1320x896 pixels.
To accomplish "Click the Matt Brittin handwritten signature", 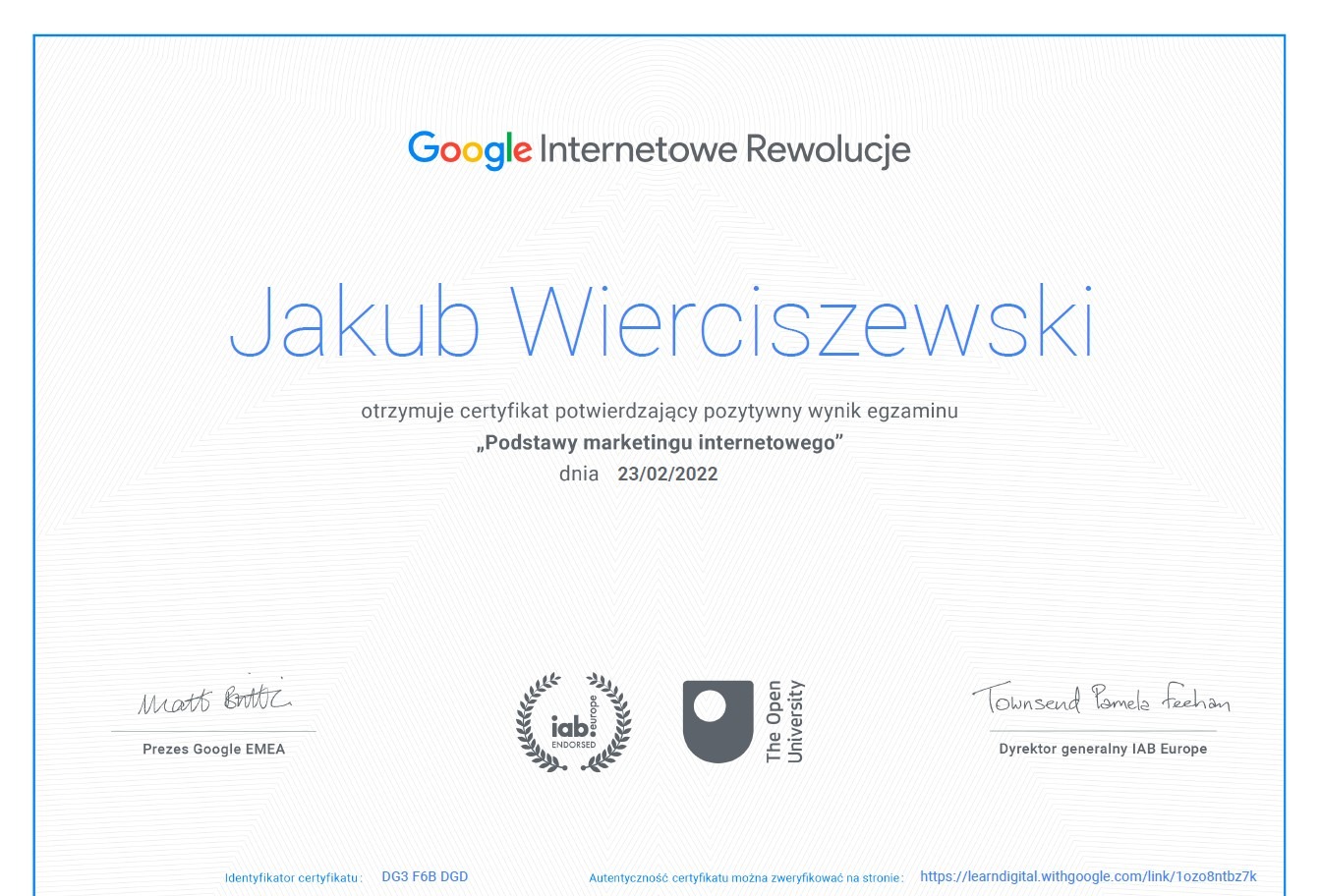I will coord(214,697).
